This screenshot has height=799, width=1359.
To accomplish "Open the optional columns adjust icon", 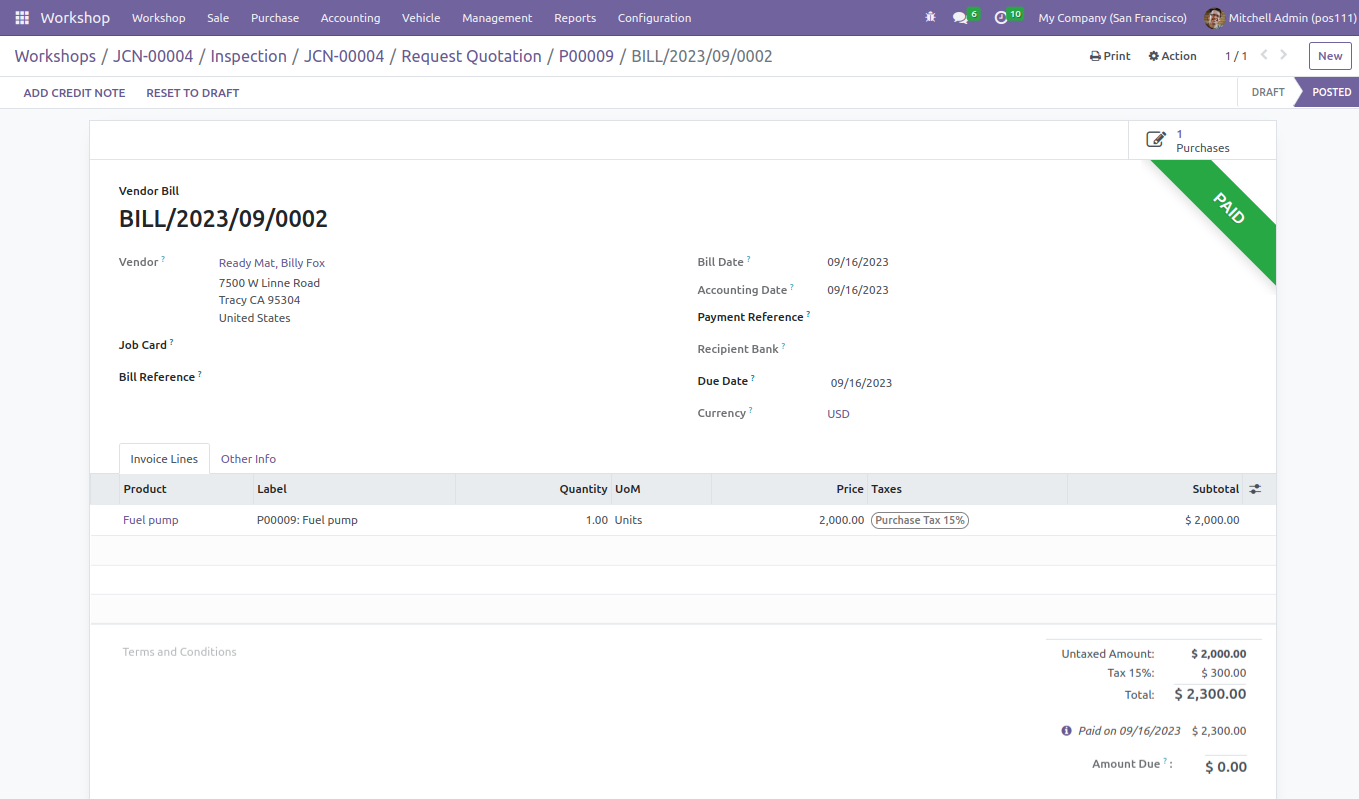I will pyautogui.click(x=1255, y=490).
